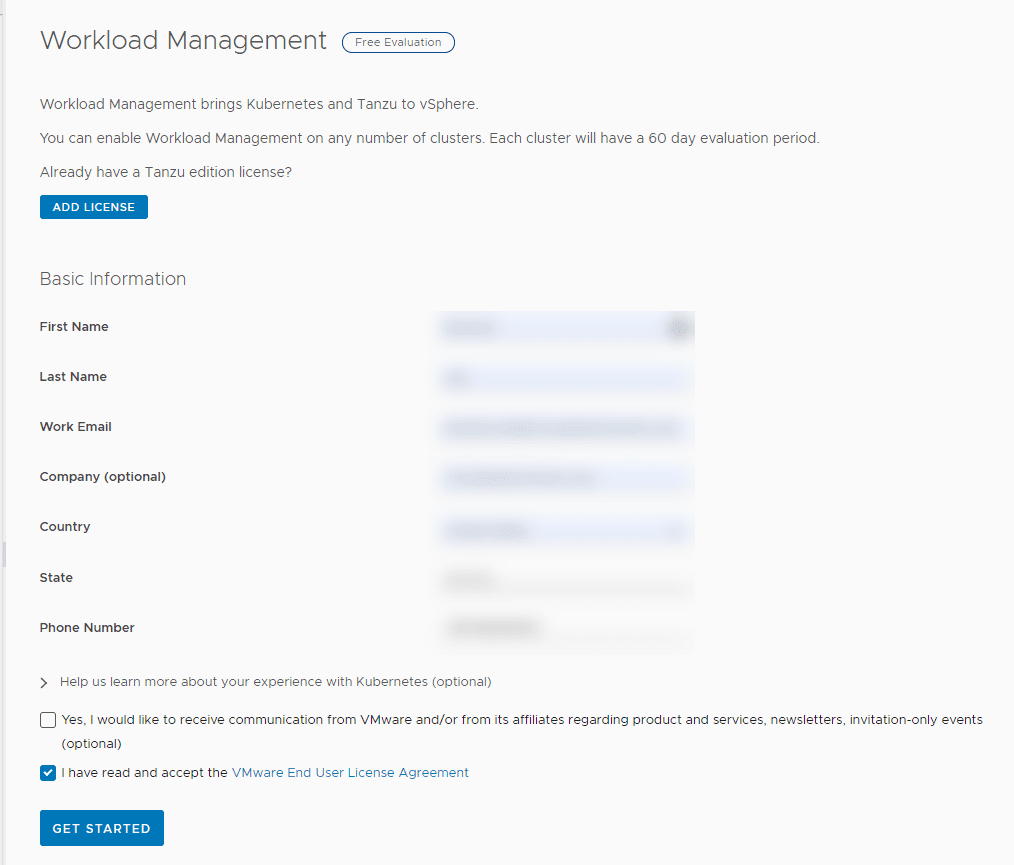This screenshot has height=865, width=1014.
Task: Enable the VMware communications consent checkbox
Action: 47,719
